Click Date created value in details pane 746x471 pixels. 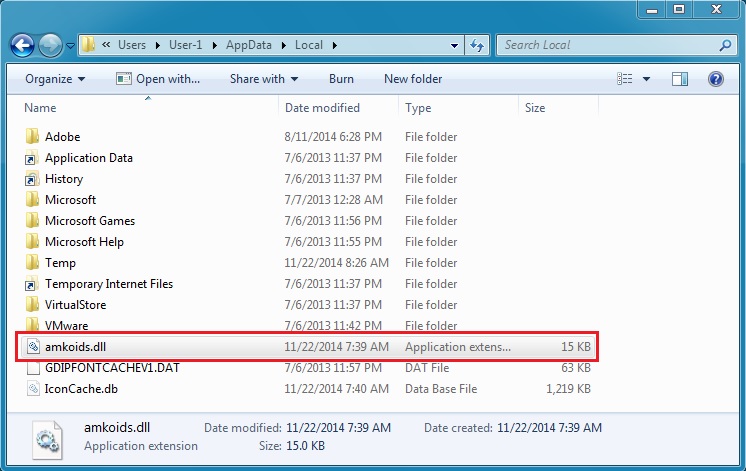click(x=549, y=428)
